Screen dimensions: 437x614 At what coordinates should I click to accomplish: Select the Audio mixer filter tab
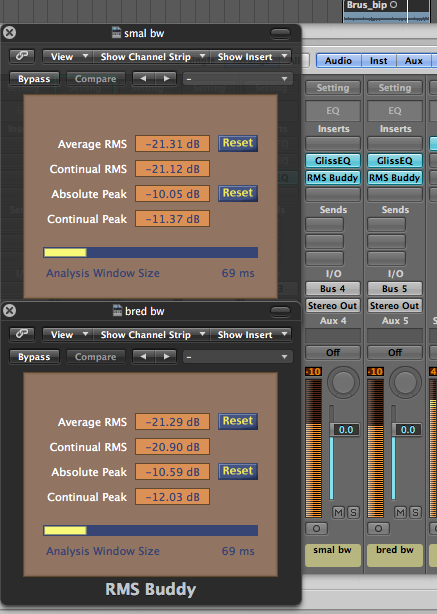pyautogui.click(x=338, y=61)
